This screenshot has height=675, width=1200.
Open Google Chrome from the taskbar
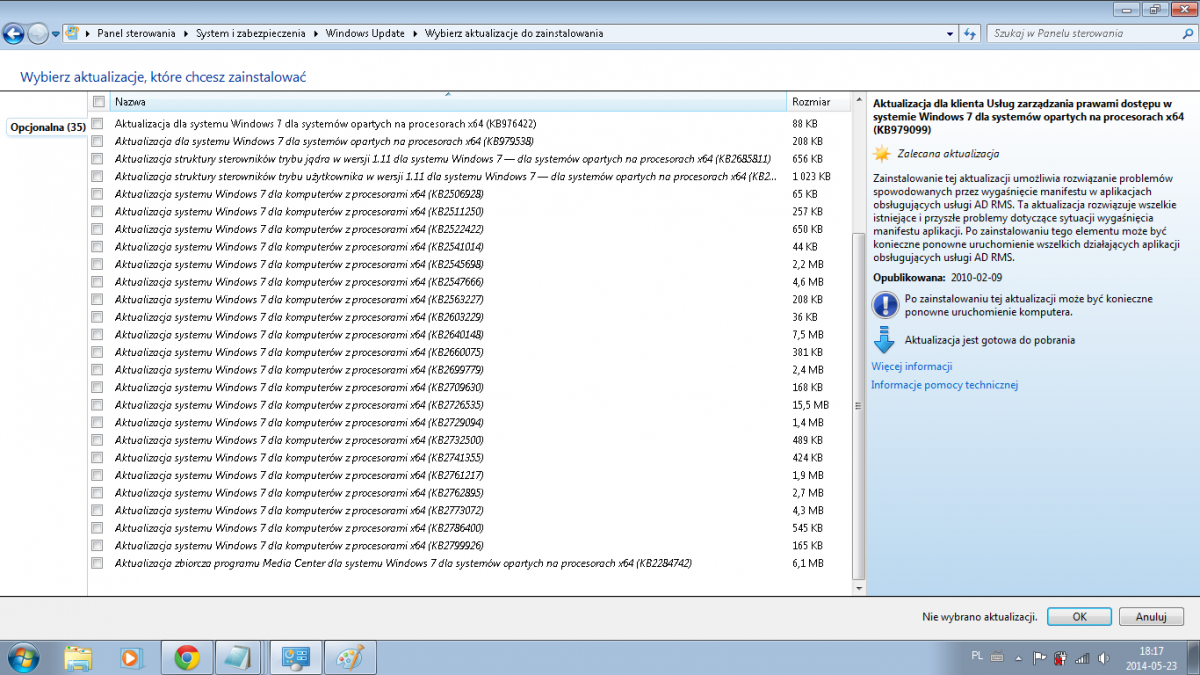[186, 657]
